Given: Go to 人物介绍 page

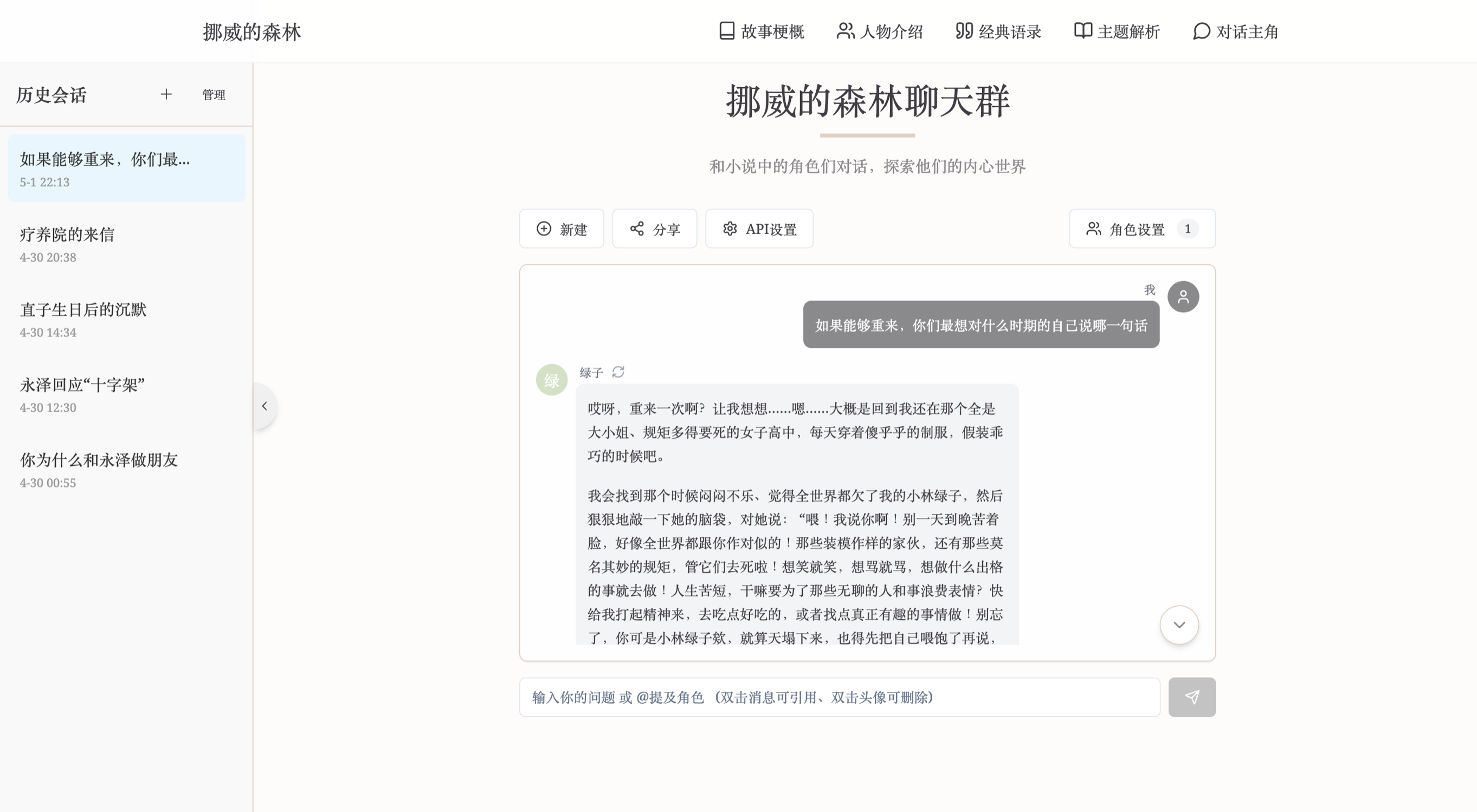Looking at the screenshot, I should (x=880, y=31).
